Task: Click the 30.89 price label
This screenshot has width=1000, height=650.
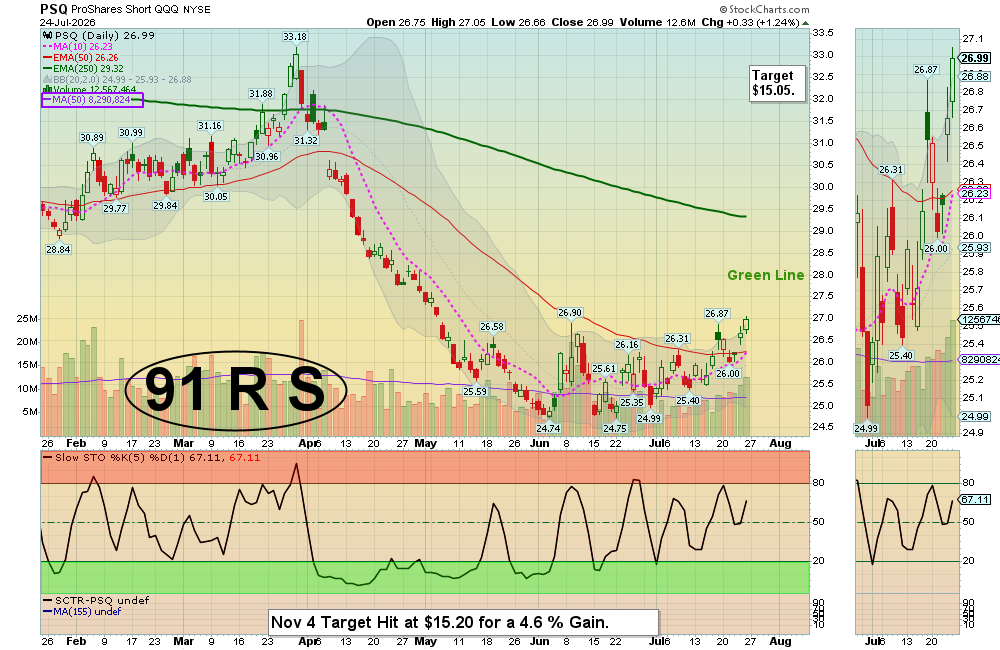Action: tap(92, 138)
